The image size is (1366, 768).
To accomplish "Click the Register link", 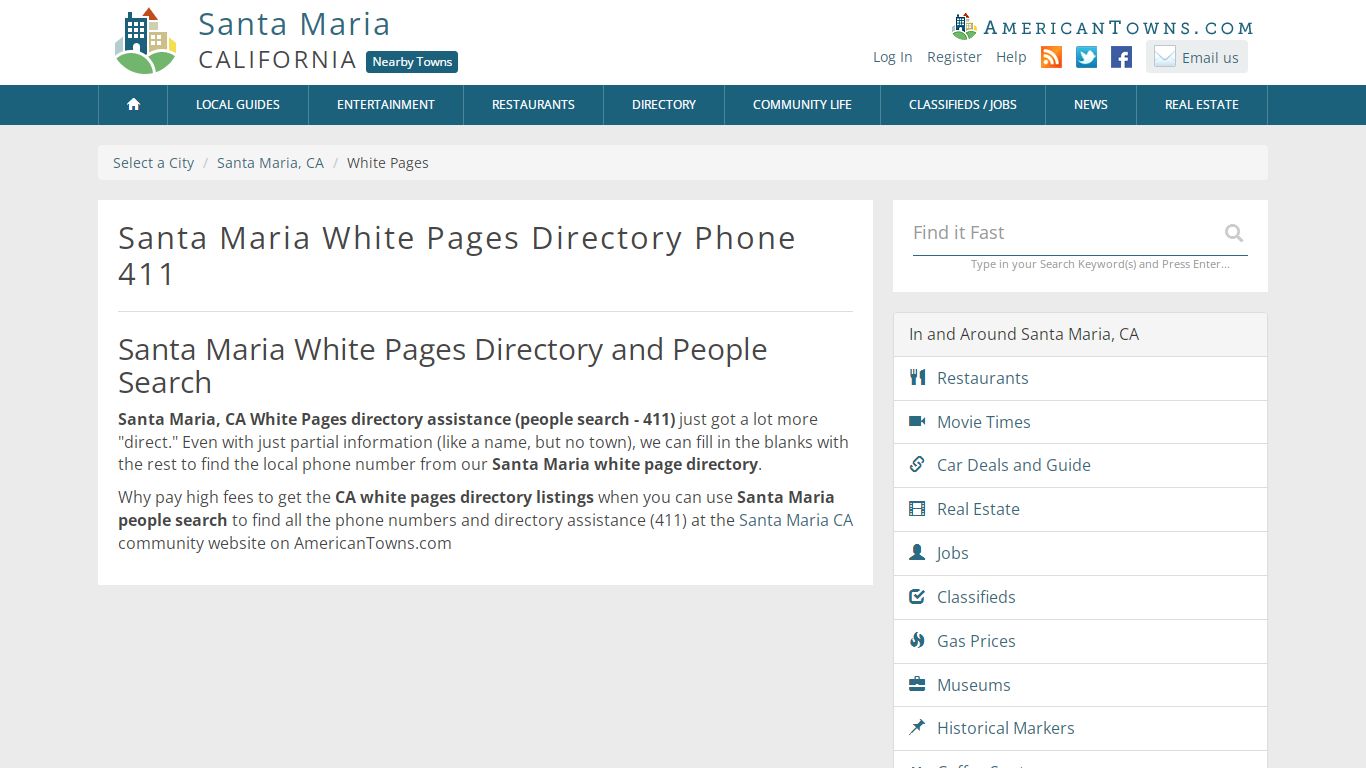I will (954, 57).
